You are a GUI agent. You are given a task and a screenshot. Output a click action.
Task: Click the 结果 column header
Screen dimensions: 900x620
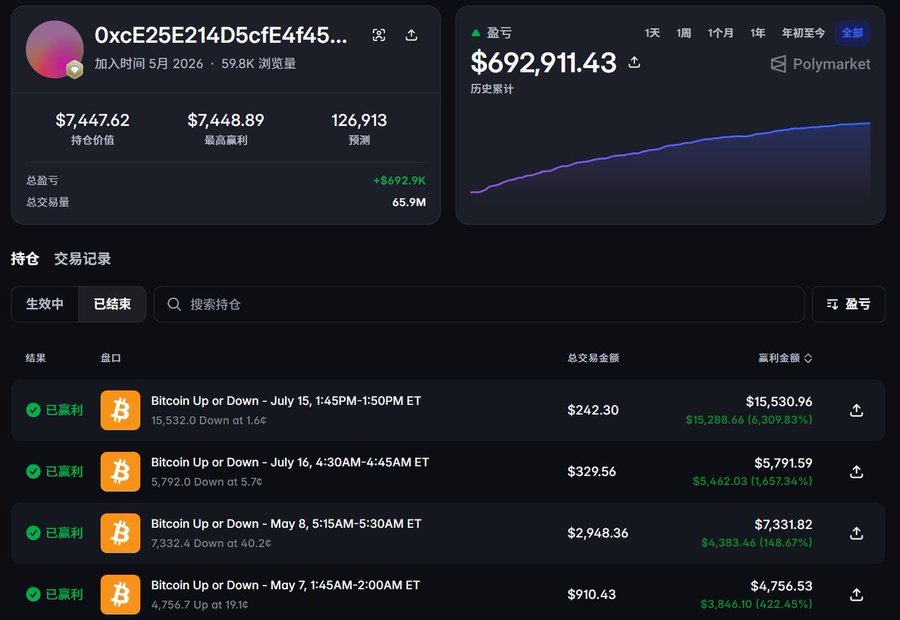(36, 358)
